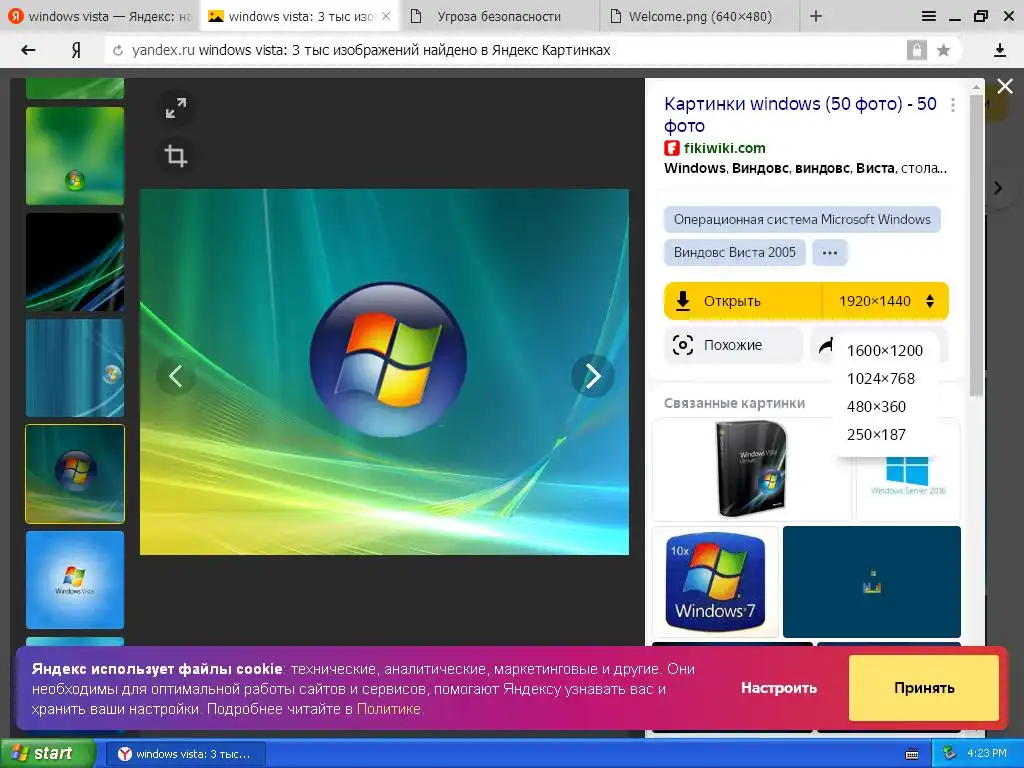Show the previous image with left arrow

coord(176,376)
